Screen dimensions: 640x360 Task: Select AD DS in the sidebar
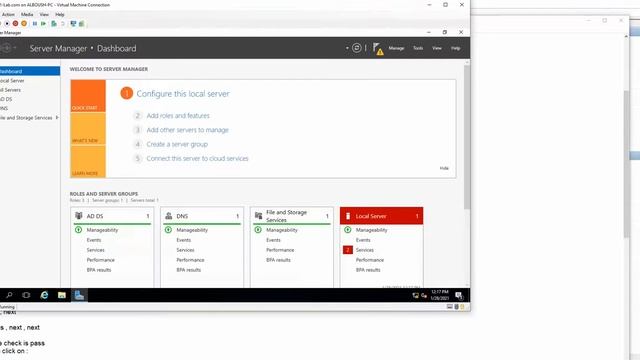click(x=30, y=99)
